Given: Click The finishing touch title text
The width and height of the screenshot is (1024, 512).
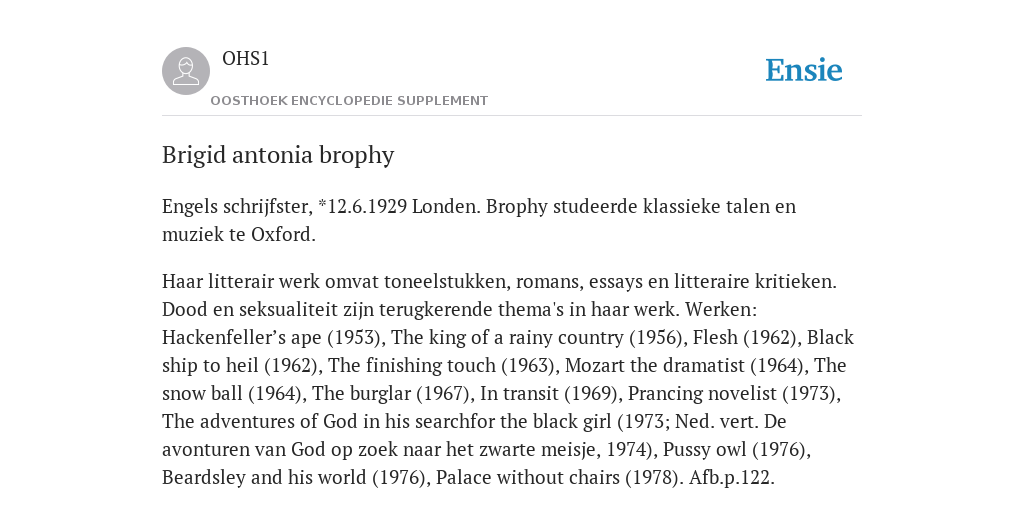Looking at the screenshot, I should click(412, 366).
